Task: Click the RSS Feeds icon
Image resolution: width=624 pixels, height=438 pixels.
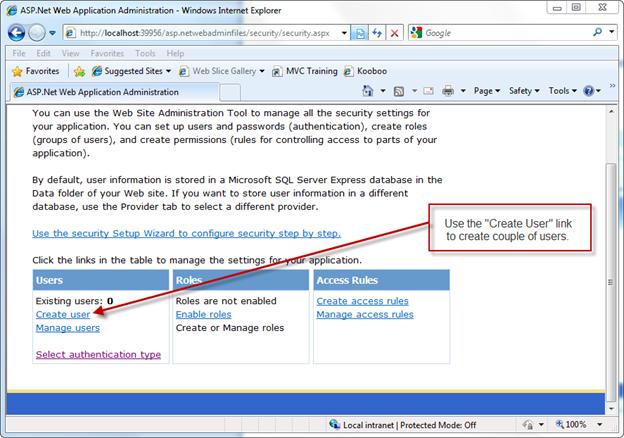Action: point(399,91)
